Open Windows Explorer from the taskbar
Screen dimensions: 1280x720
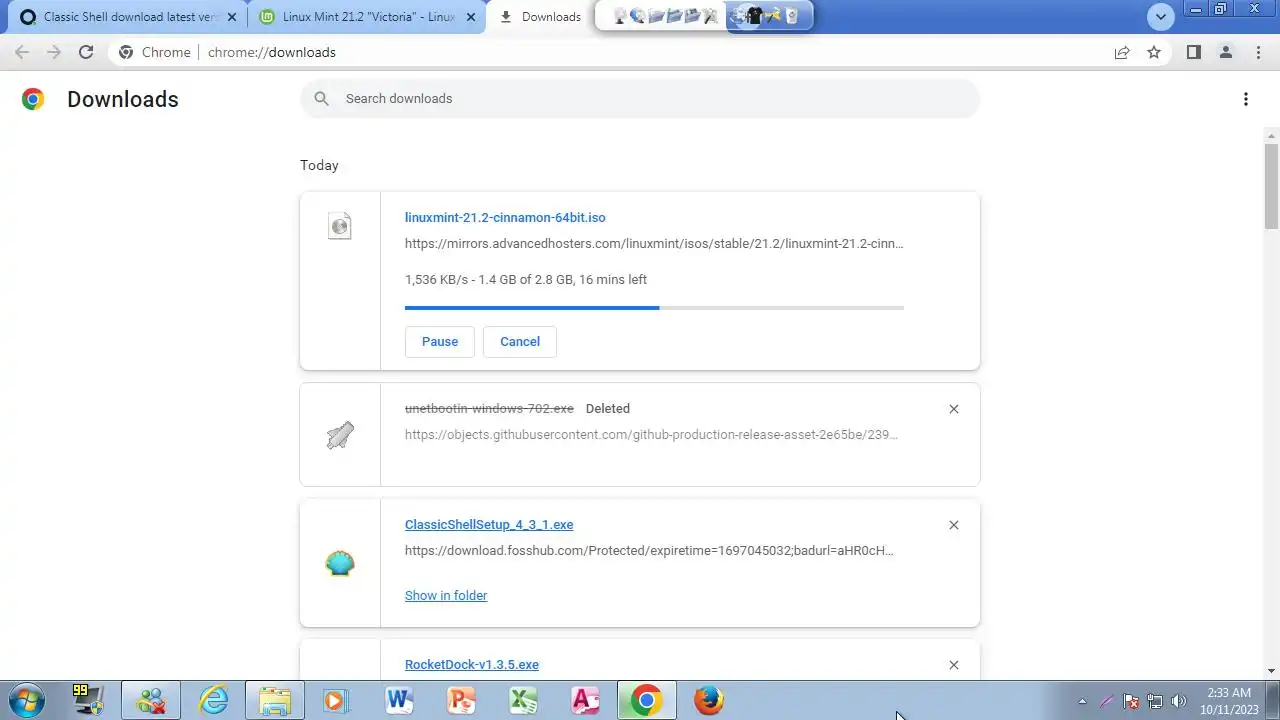click(275, 700)
